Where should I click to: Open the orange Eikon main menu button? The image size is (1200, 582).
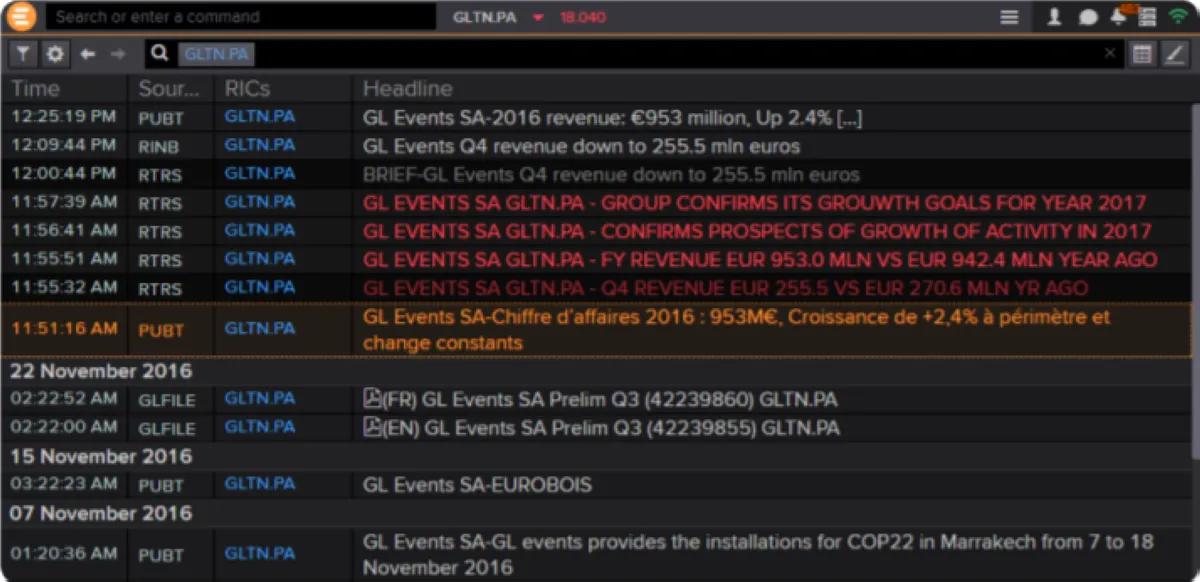(x=21, y=17)
